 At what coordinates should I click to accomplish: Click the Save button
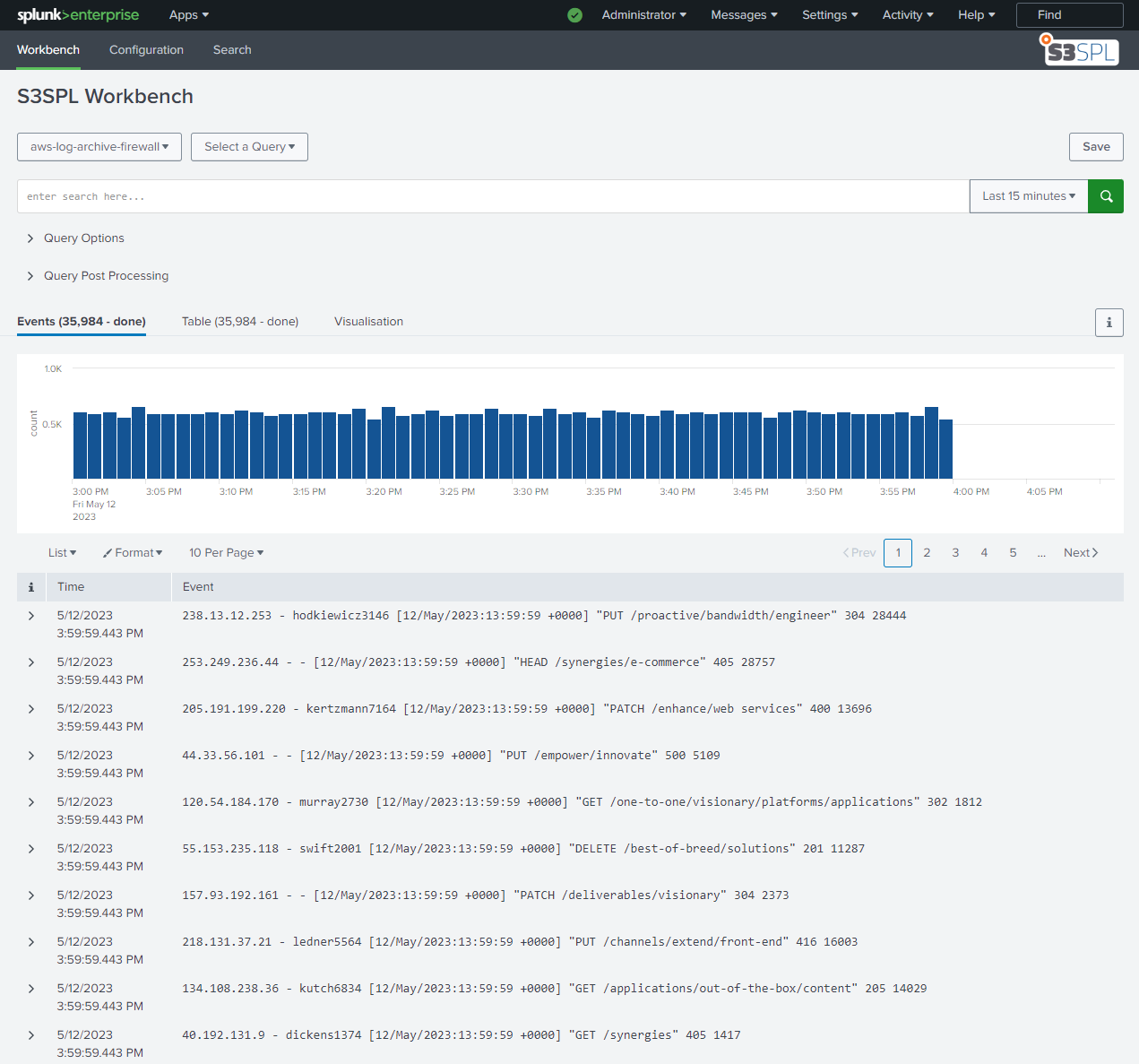point(1096,146)
